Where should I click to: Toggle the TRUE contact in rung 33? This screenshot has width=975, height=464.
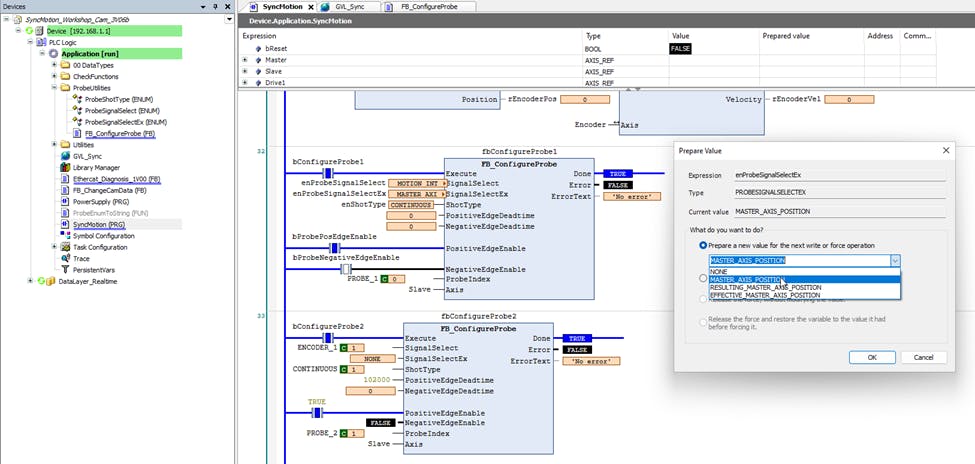point(317,411)
